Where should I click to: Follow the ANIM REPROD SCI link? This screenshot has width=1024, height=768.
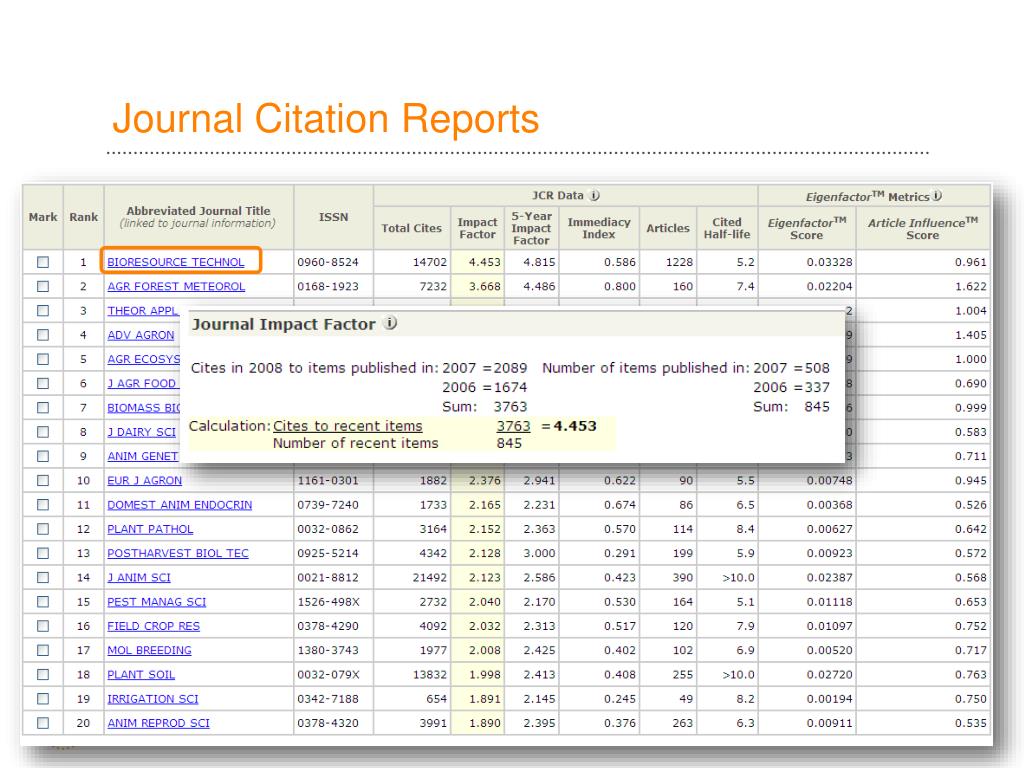coord(159,723)
